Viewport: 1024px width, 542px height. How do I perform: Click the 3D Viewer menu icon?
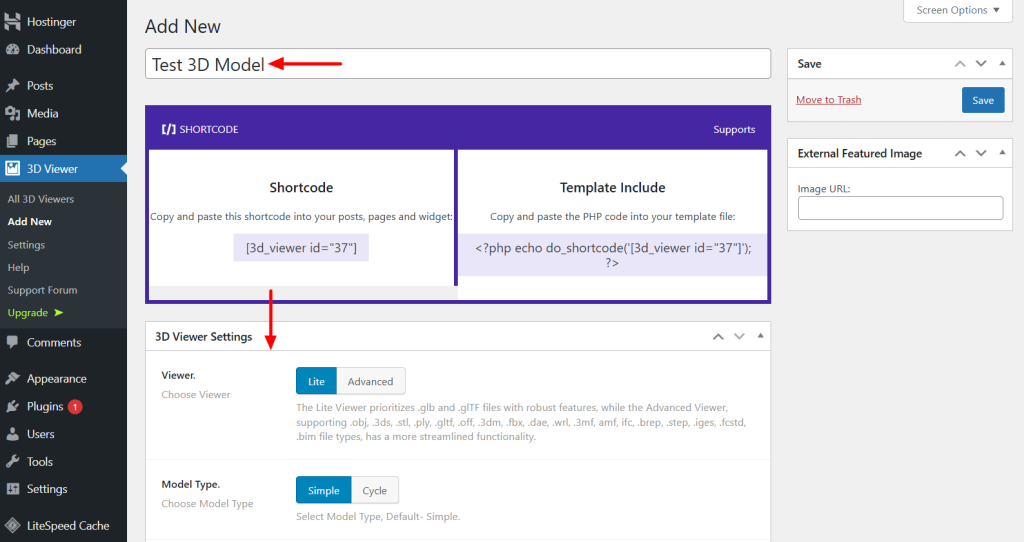click(12, 168)
